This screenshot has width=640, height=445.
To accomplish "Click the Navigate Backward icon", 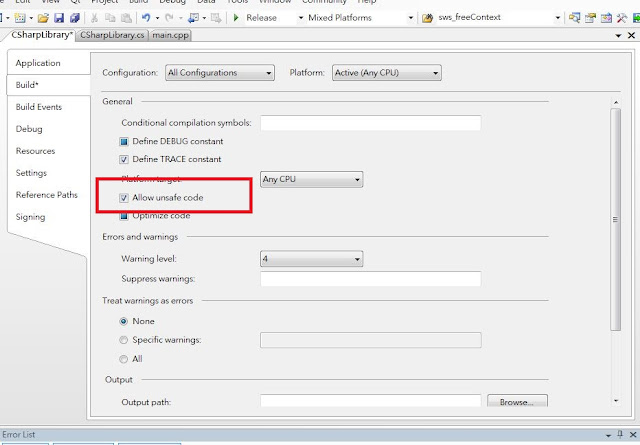I will [193, 18].
